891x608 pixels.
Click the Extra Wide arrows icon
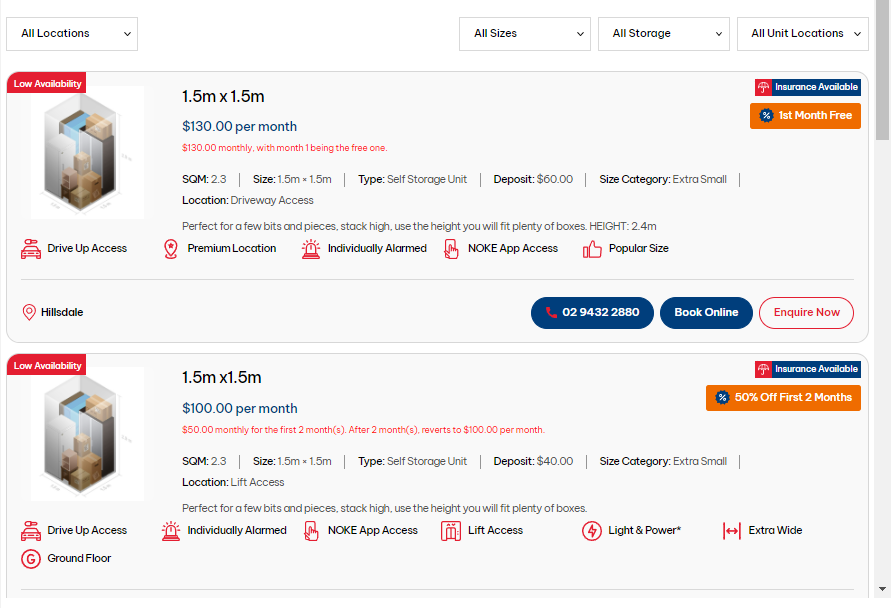point(732,531)
